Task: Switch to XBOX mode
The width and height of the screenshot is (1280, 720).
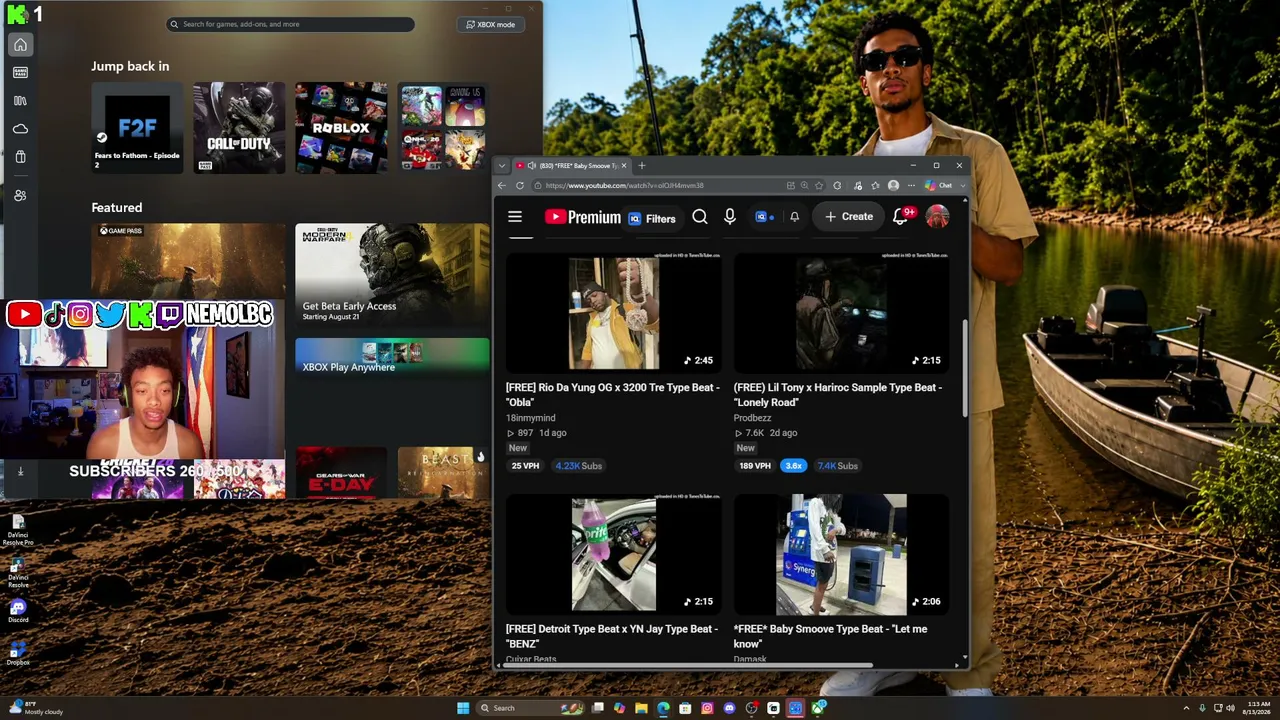Action: pos(491,24)
